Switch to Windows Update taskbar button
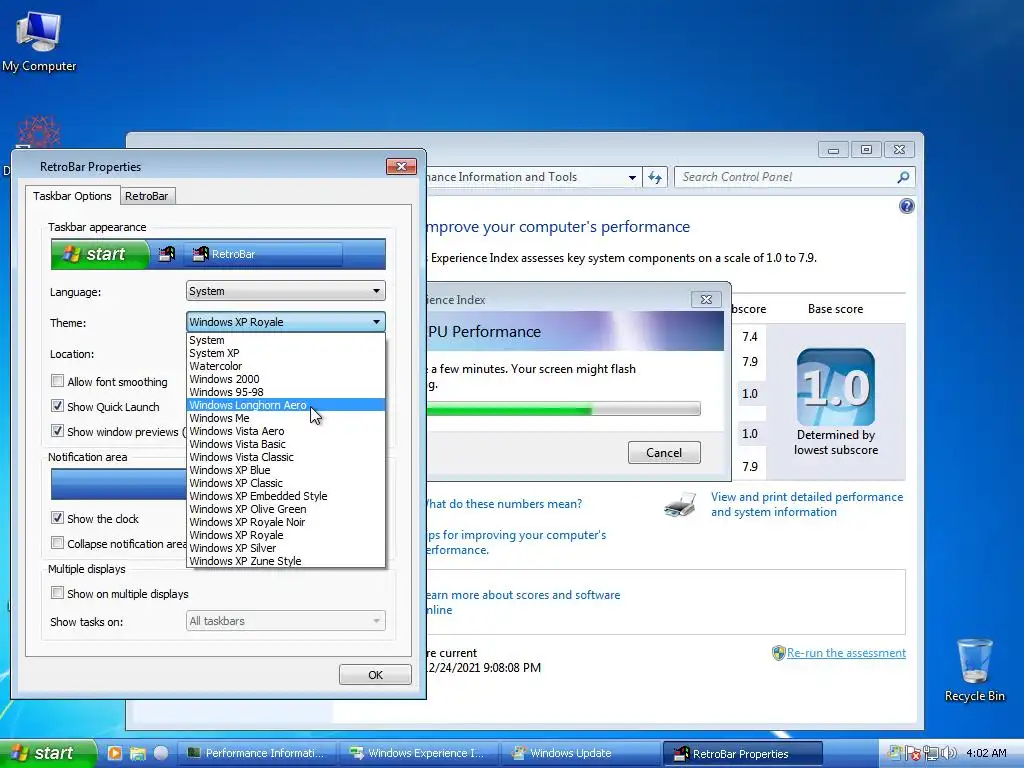This screenshot has width=1024, height=768. [x=581, y=753]
